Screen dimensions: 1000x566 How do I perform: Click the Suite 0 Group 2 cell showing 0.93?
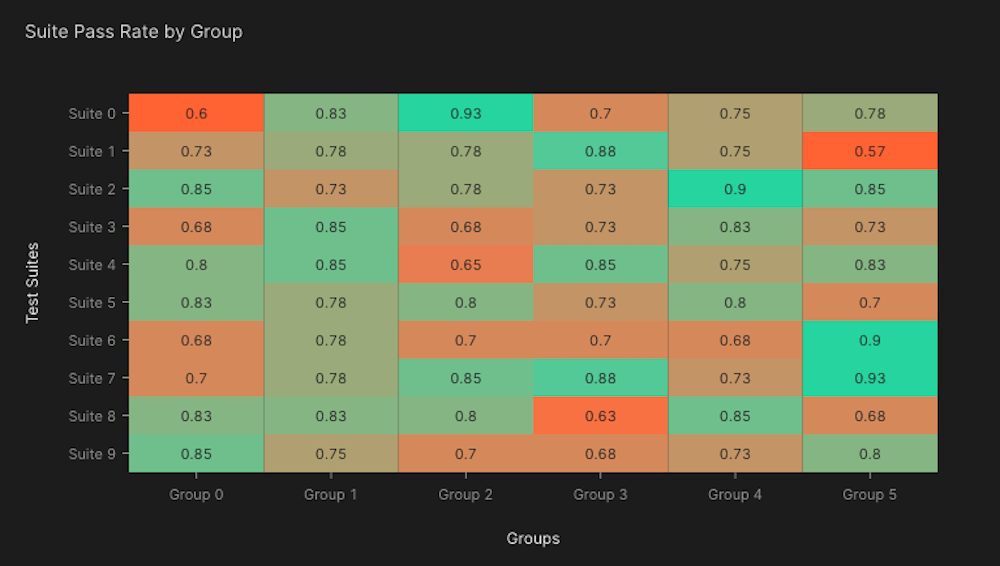click(466, 113)
